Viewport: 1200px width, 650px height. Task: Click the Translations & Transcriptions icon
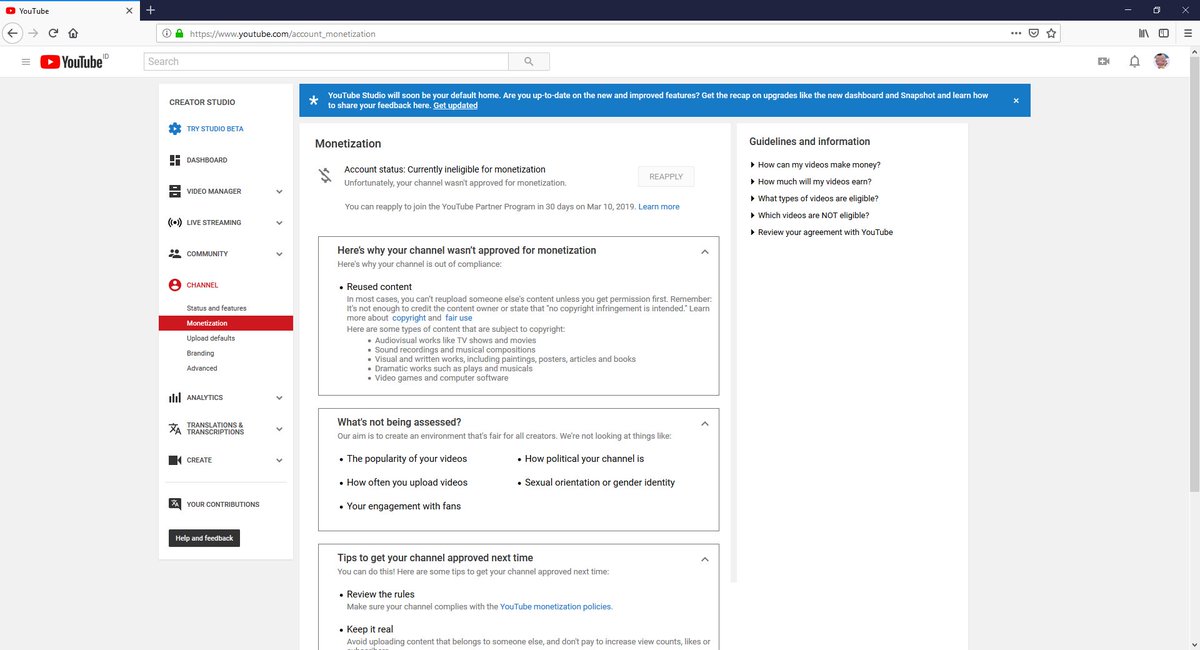[175, 428]
